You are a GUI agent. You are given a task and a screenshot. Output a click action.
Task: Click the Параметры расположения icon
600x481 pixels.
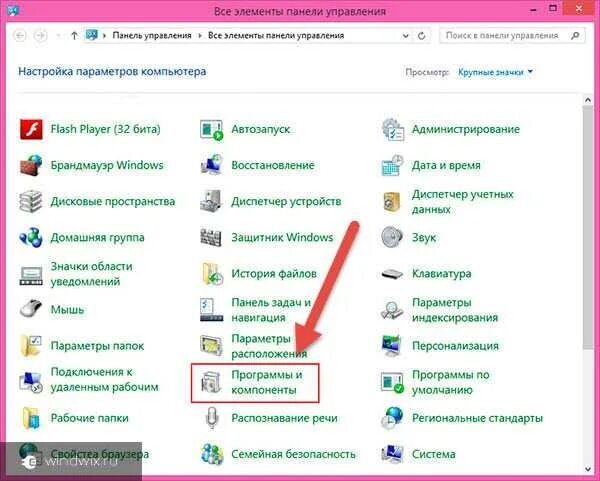(212, 346)
